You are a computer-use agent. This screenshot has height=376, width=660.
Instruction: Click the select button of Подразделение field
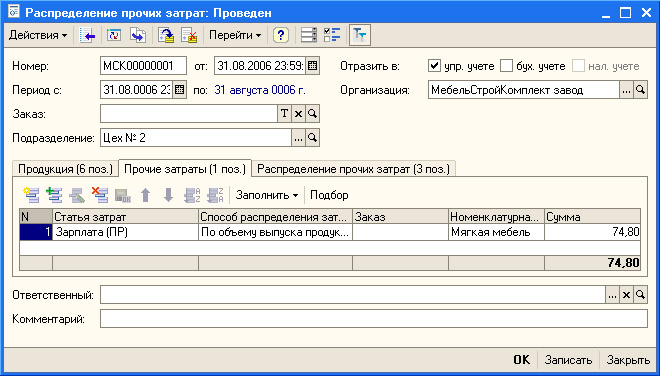click(x=298, y=138)
